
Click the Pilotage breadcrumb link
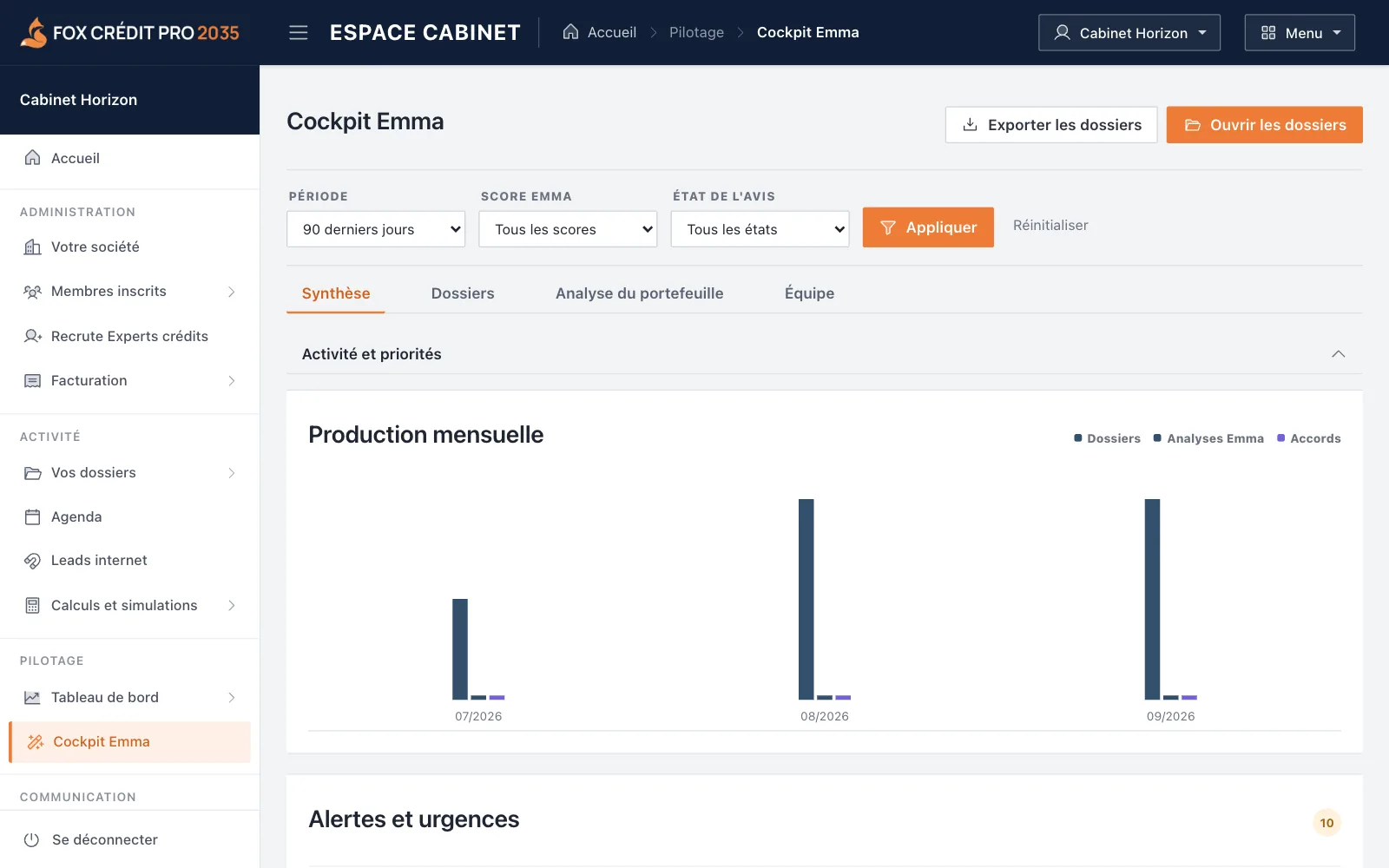(696, 32)
